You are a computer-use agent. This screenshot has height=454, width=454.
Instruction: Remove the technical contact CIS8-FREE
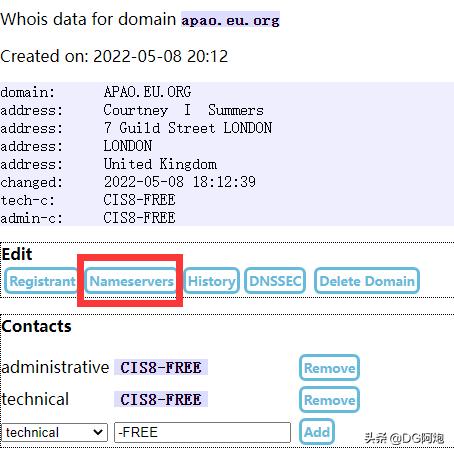[x=329, y=400]
